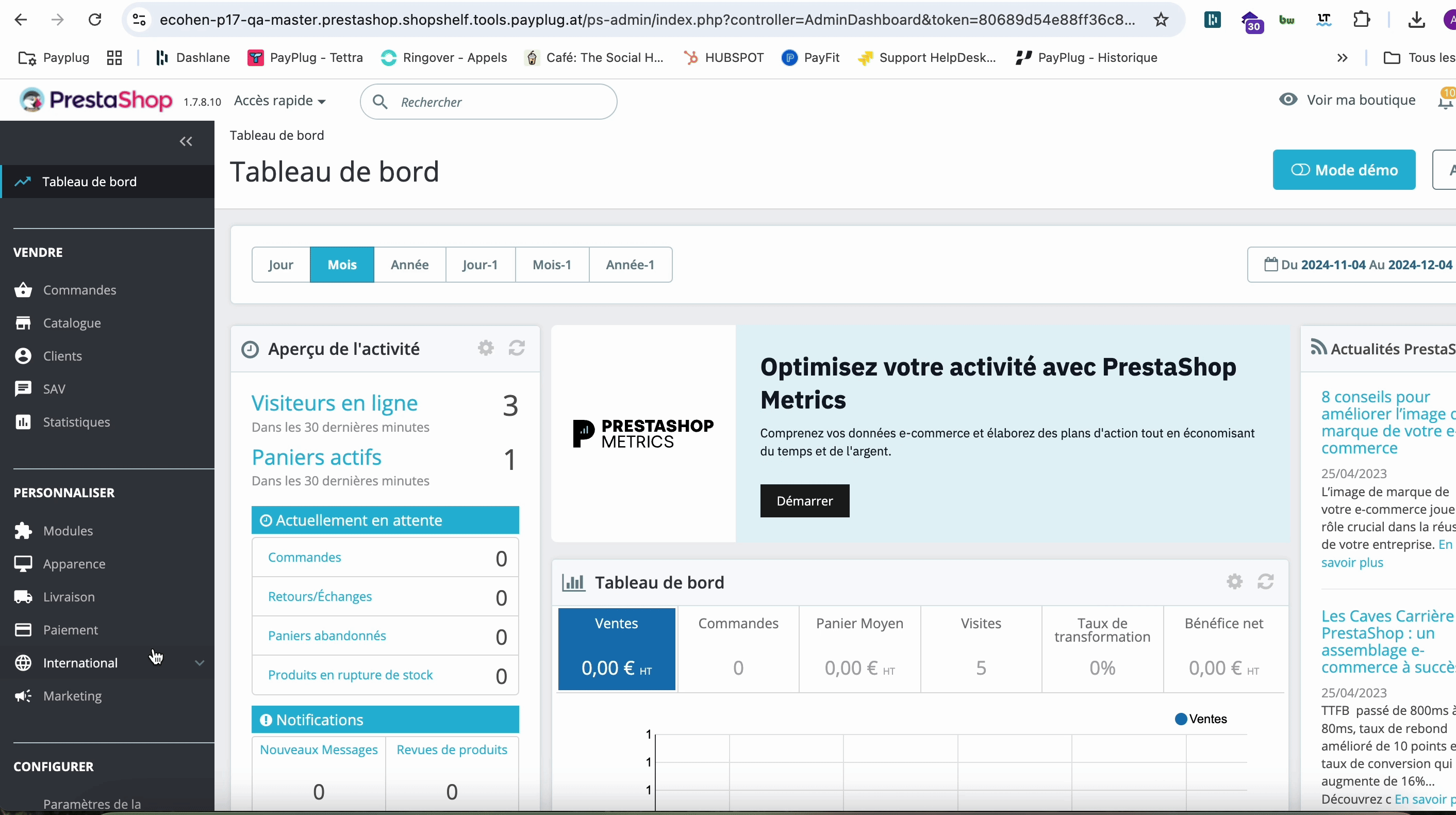
Task: Toggle Mode démo button on
Action: click(x=1344, y=170)
